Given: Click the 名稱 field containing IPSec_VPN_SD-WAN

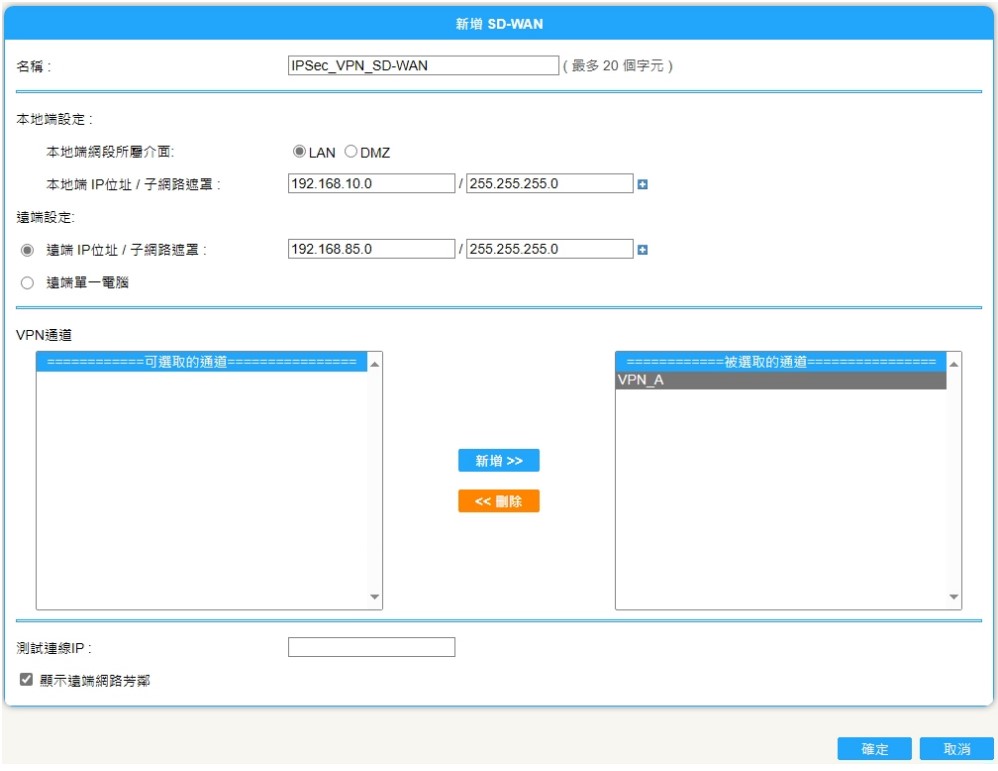Looking at the screenshot, I should point(422,66).
